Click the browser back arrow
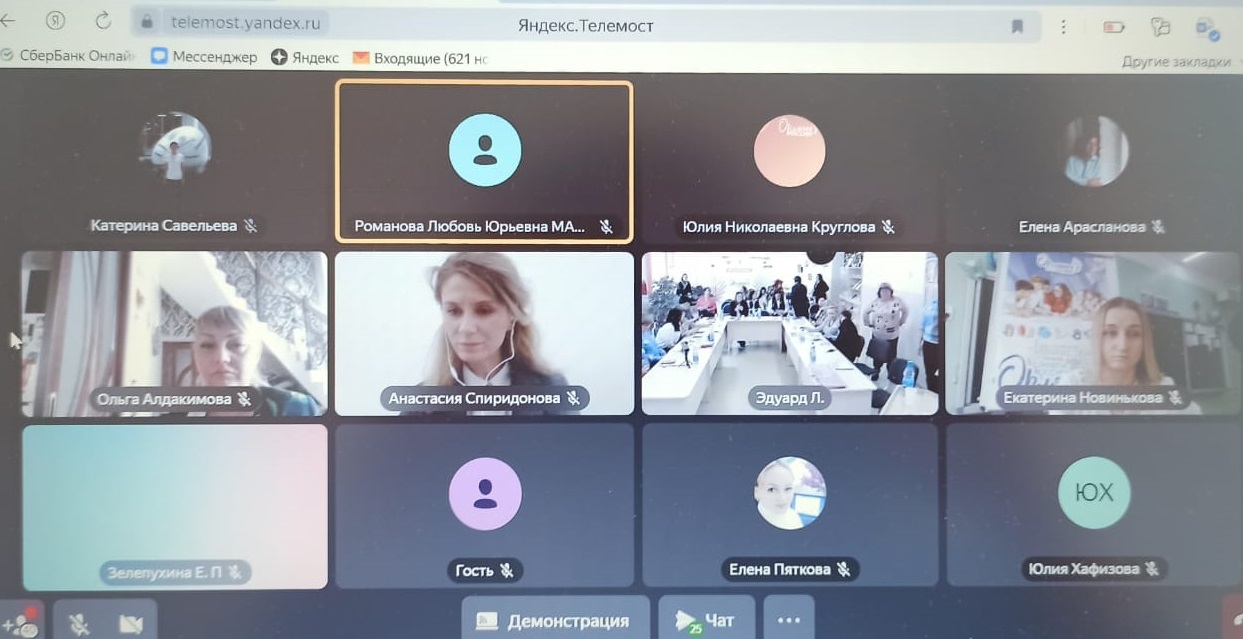Image resolution: width=1243 pixels, height=639 pixels. tap(9, 21)
